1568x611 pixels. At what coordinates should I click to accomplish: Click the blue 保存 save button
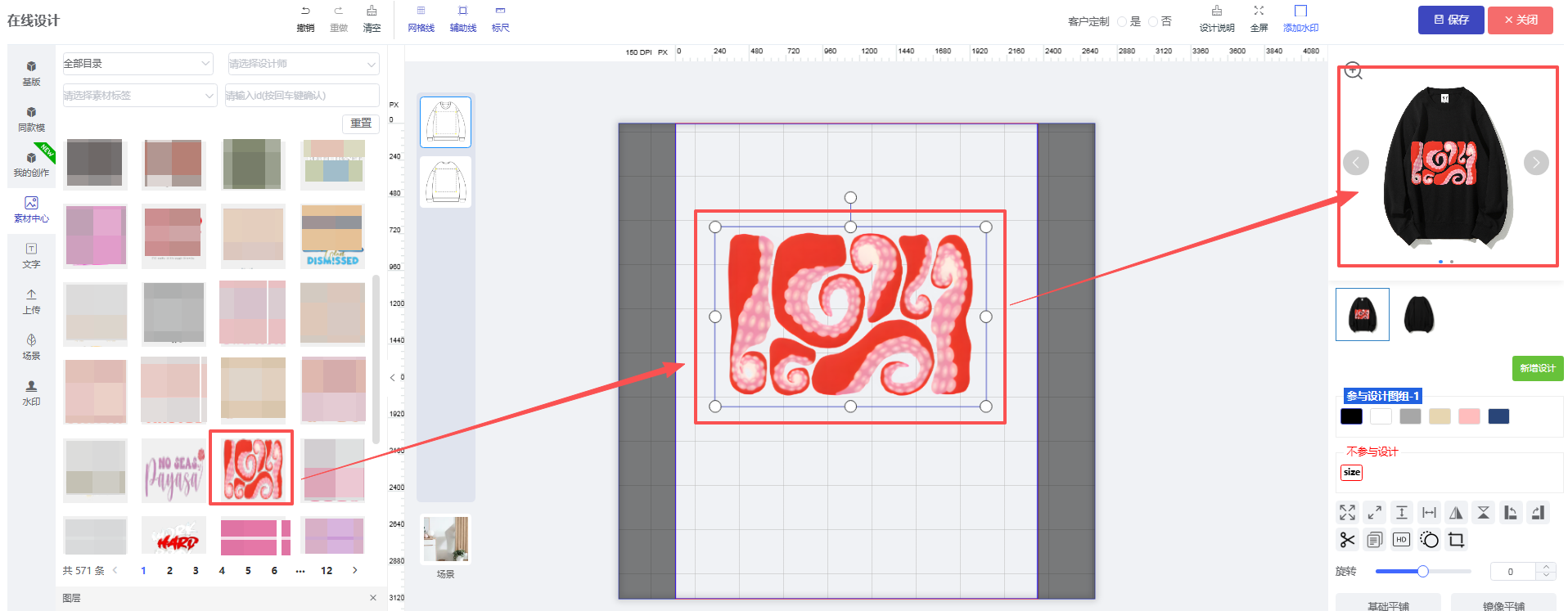(x=1450, y=20)
